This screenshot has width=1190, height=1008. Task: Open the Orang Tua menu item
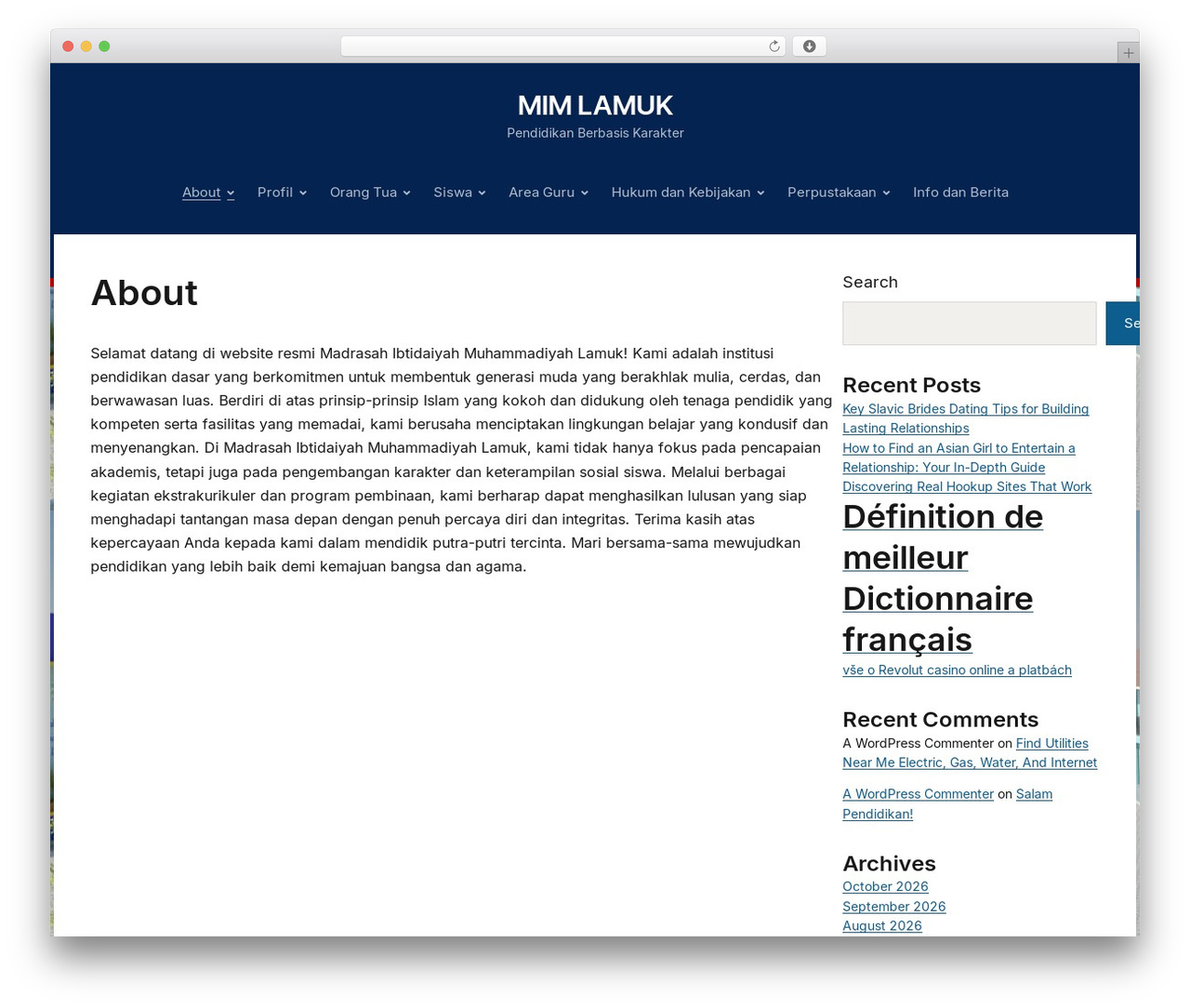coord(364,192)
